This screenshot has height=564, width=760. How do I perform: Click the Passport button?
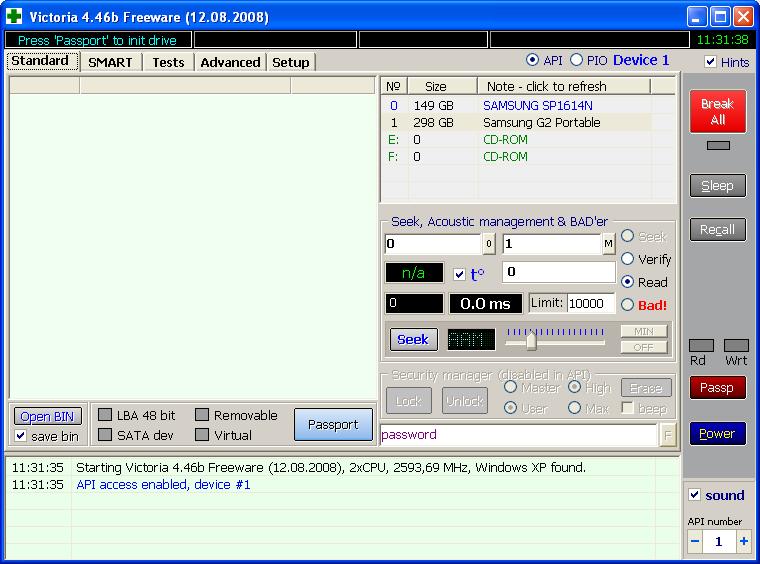pos(333,424)
